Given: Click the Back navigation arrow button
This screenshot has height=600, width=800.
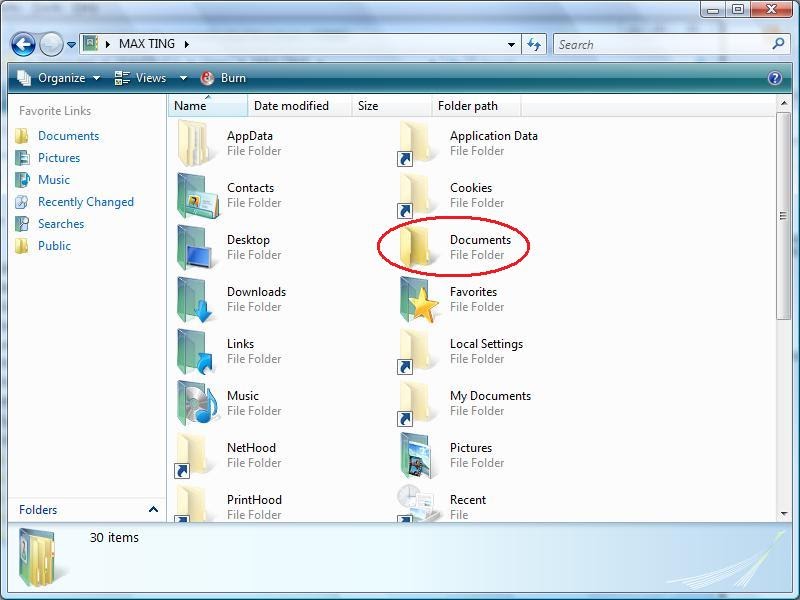Looking at the screenshot, I should click(23, 44).
